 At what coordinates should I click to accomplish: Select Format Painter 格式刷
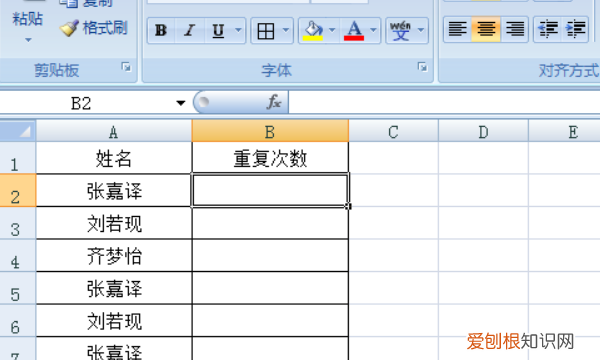[x=94, y=28]
